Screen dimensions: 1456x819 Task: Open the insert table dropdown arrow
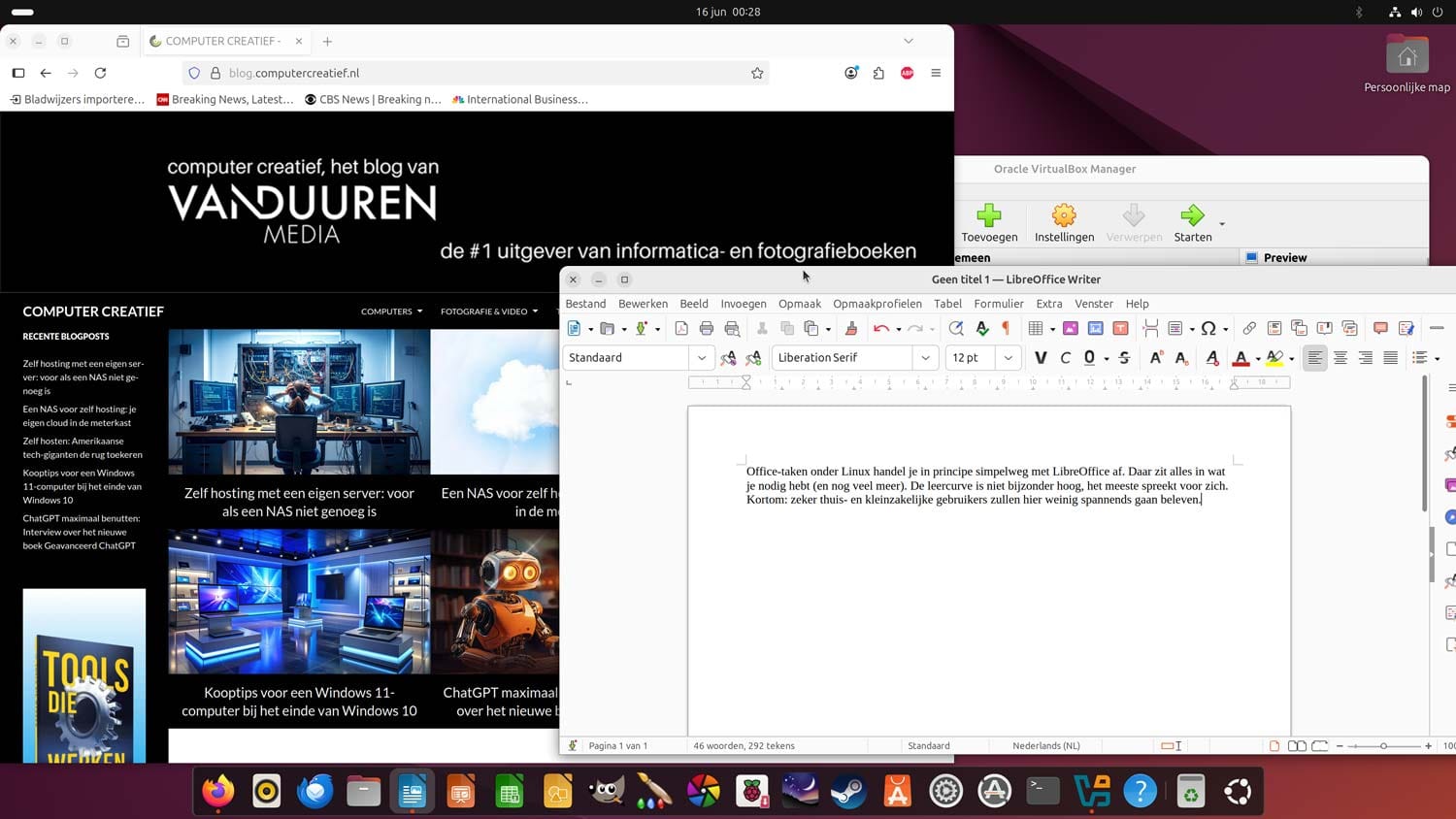[1053, 330]
